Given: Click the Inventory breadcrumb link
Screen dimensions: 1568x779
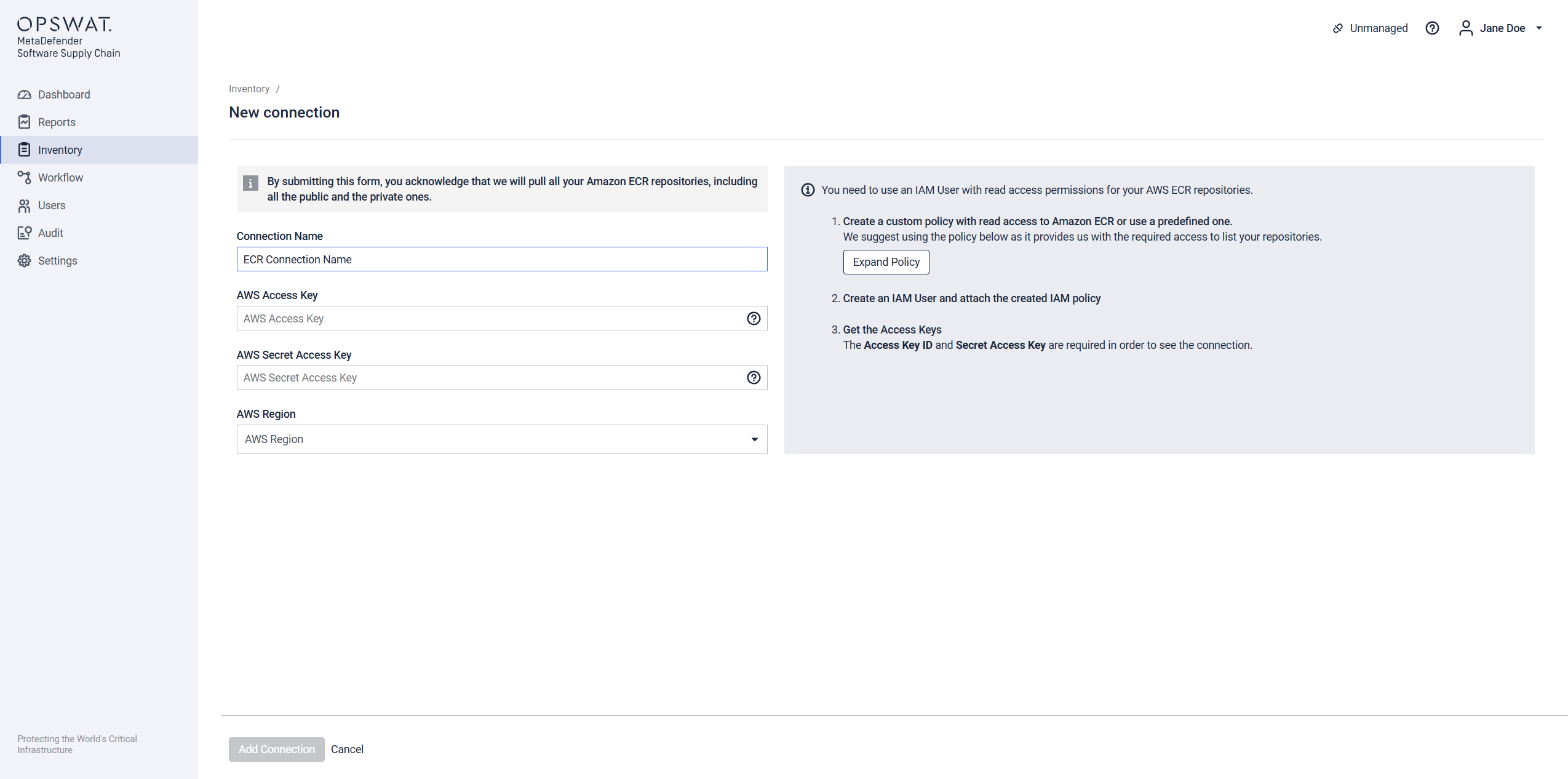Looking at the screenshot, I should [249, 89].
